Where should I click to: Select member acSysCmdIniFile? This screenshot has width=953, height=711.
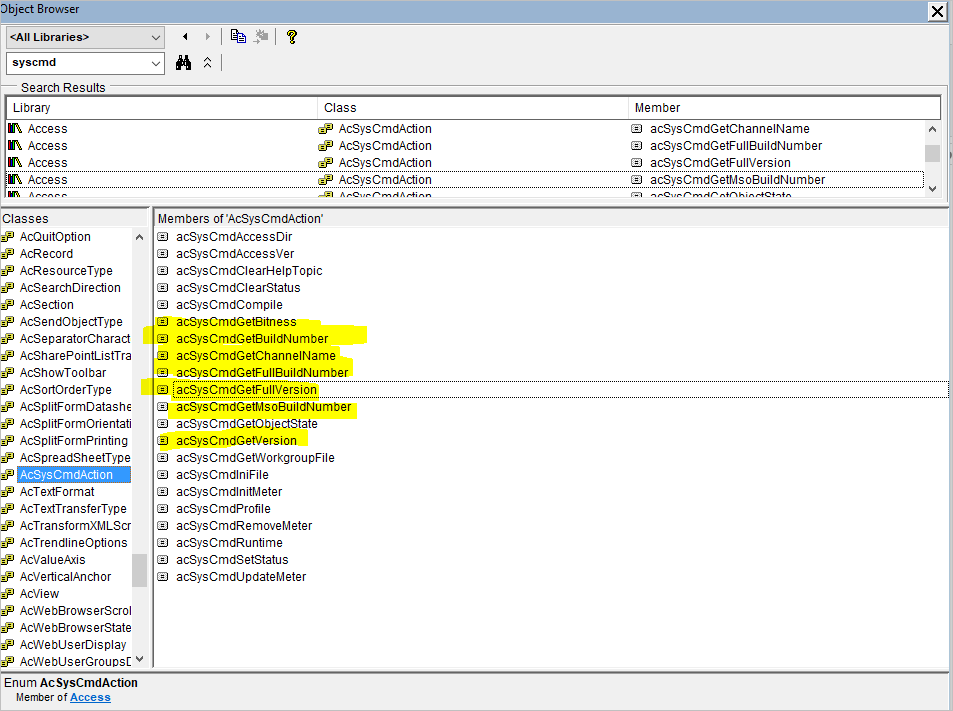click(x=222, y=475)
